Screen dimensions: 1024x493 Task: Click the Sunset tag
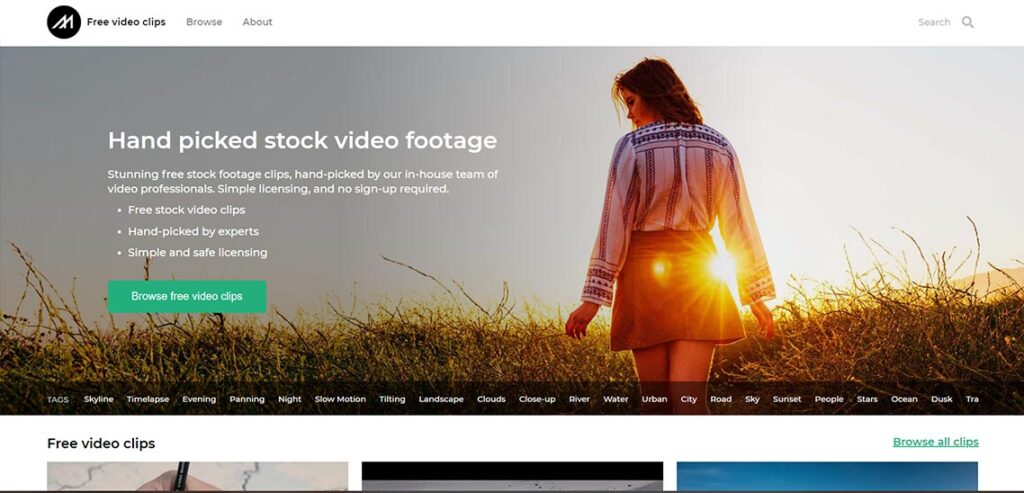[x=787, y=399]
